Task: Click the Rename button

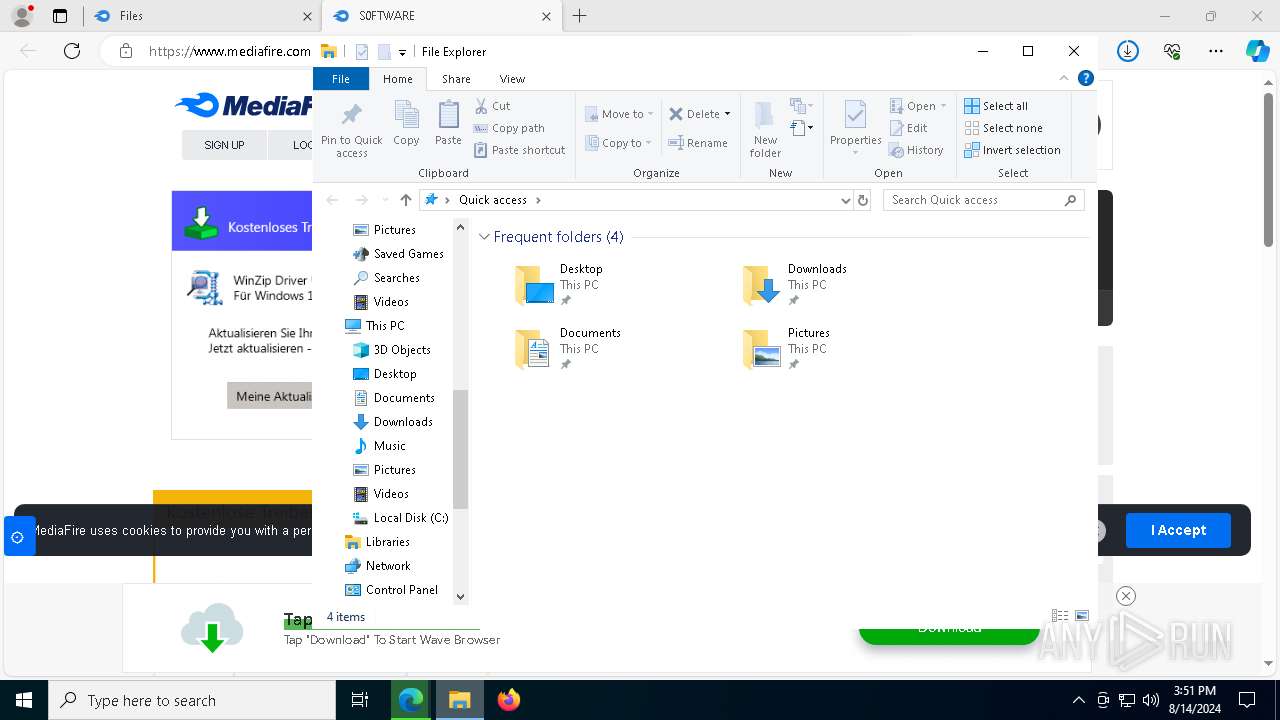Action: [x=698, y=143]
